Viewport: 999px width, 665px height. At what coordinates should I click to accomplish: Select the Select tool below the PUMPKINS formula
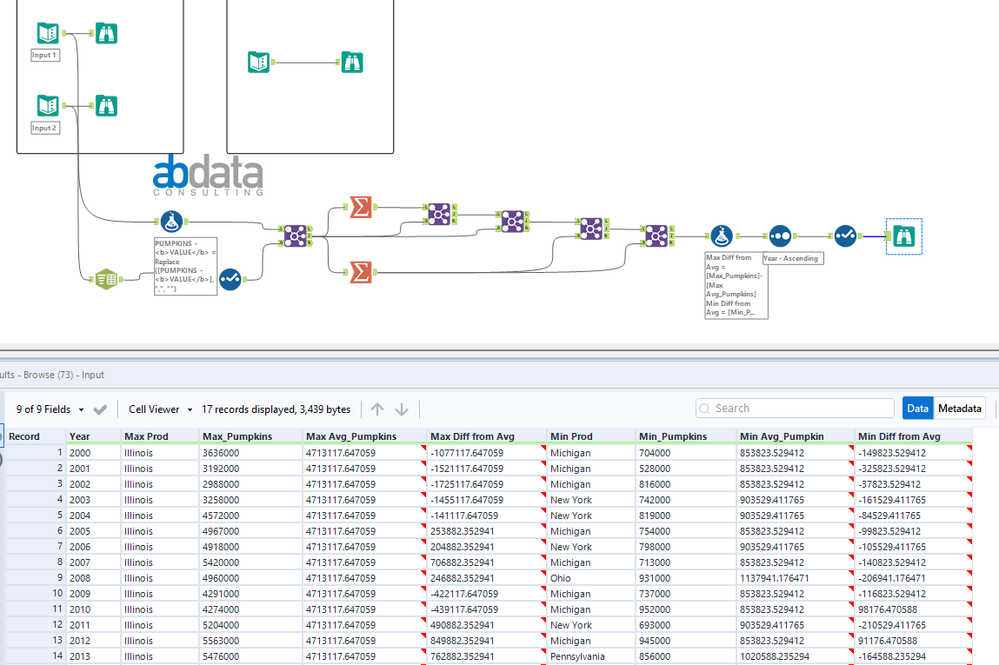(230, 279)
